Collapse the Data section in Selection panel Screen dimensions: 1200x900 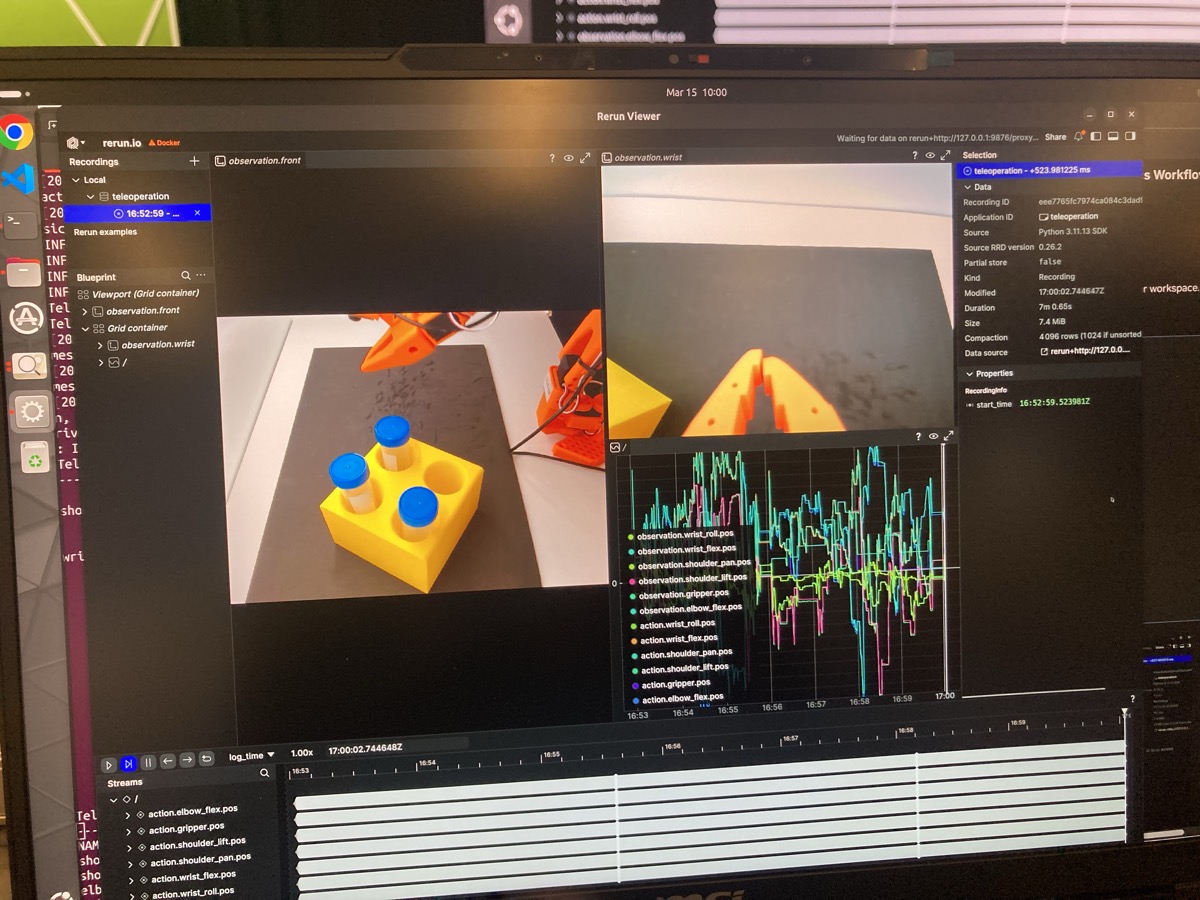[967, 186]
